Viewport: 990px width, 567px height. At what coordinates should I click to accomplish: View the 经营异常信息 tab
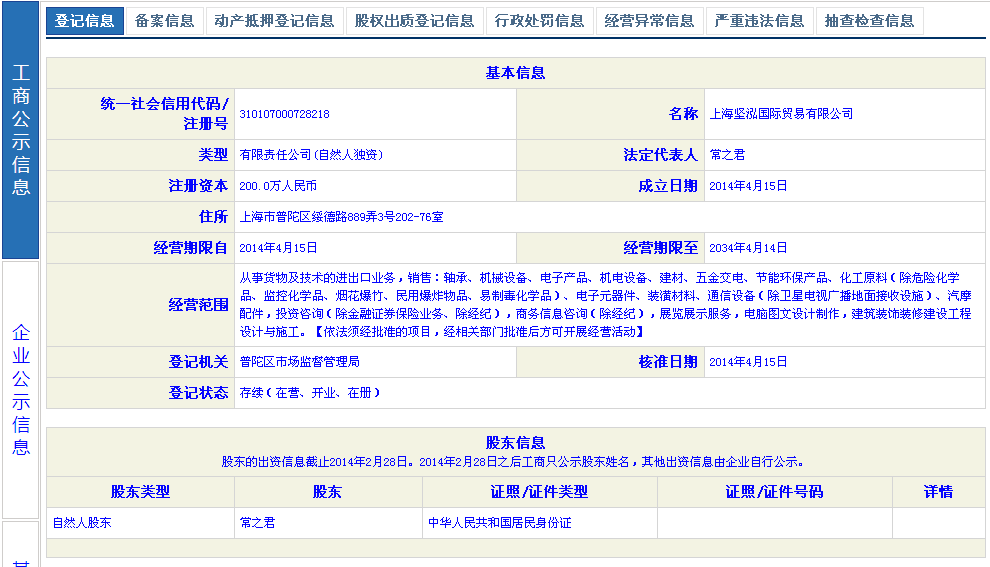[x=649, y=21]
